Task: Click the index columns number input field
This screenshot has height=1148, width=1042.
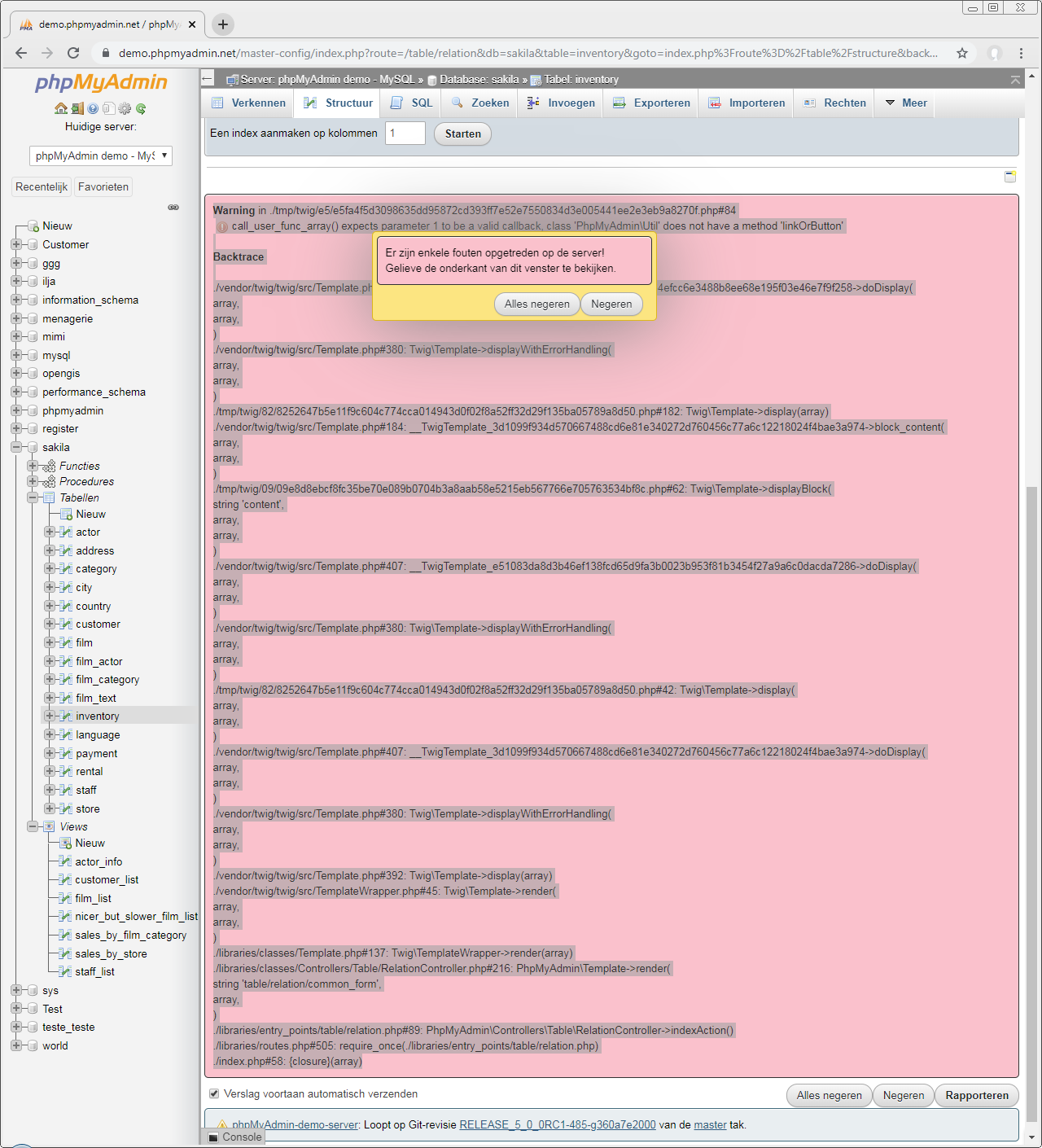Action: tap(405, 133)
